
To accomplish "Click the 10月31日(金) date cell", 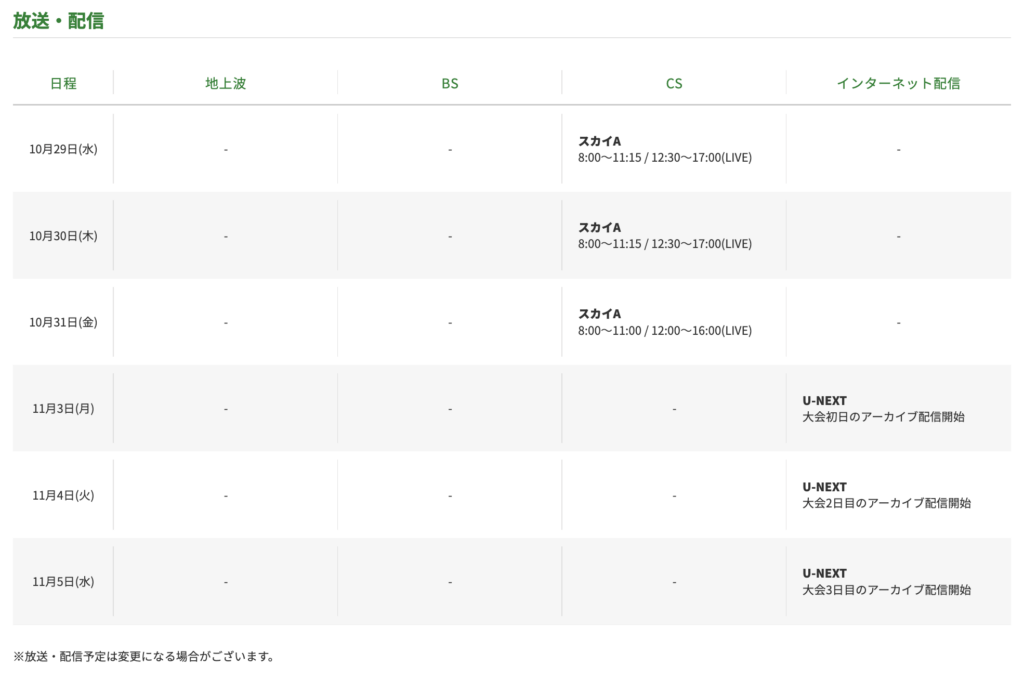I will pos(63,322).
